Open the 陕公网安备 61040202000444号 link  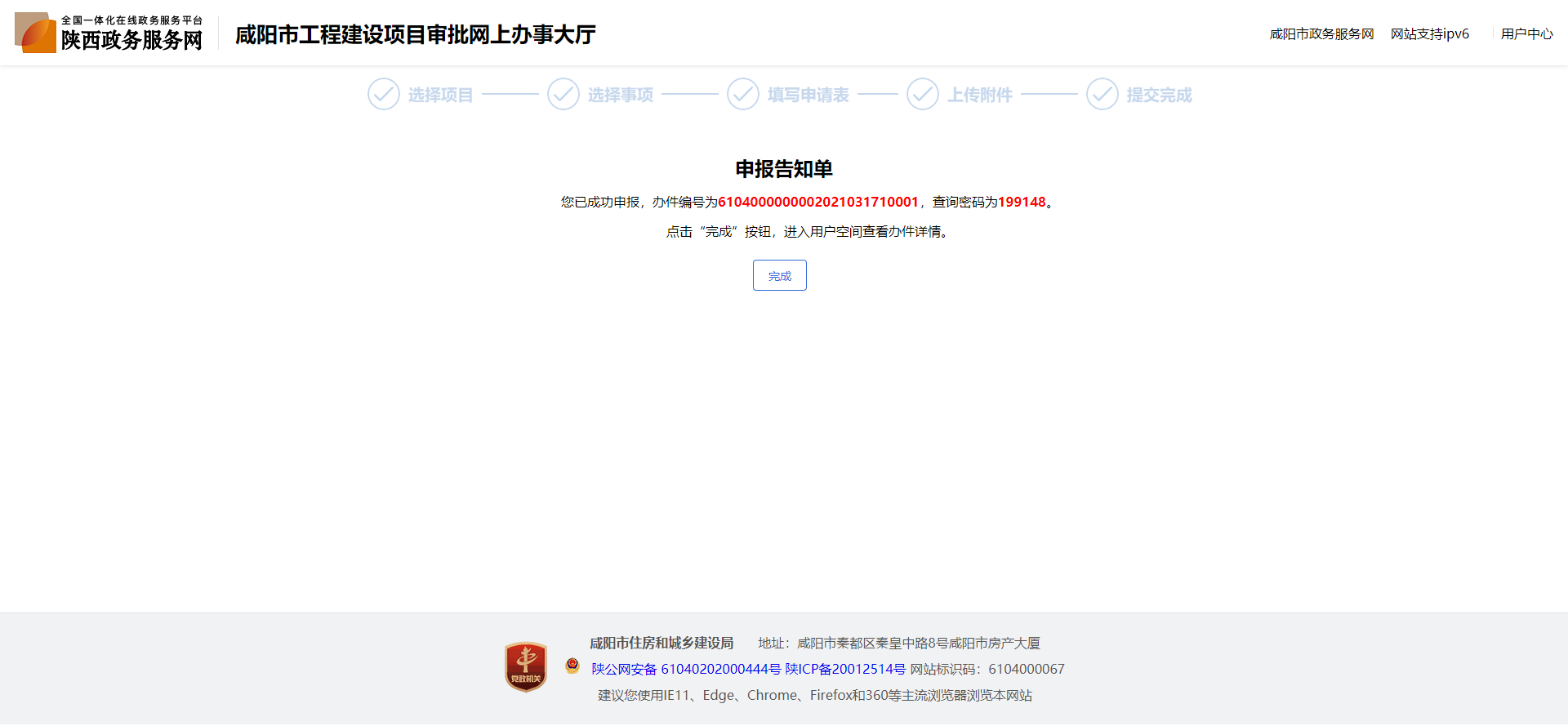[x=686, y=670]
